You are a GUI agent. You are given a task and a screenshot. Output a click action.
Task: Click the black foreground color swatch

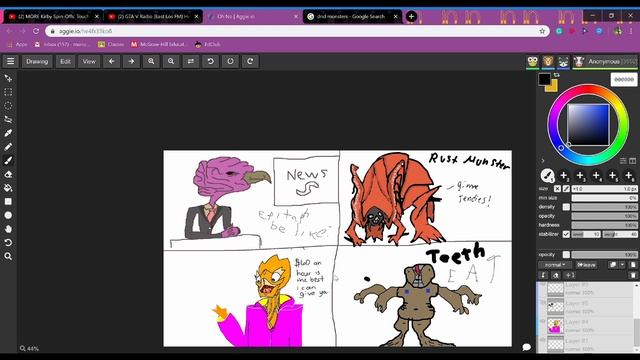pos(544,79)
